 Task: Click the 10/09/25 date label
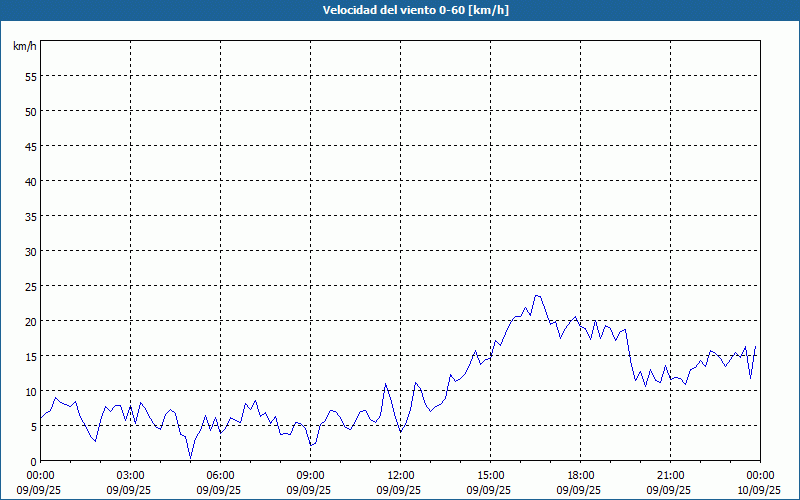point(760,491)
